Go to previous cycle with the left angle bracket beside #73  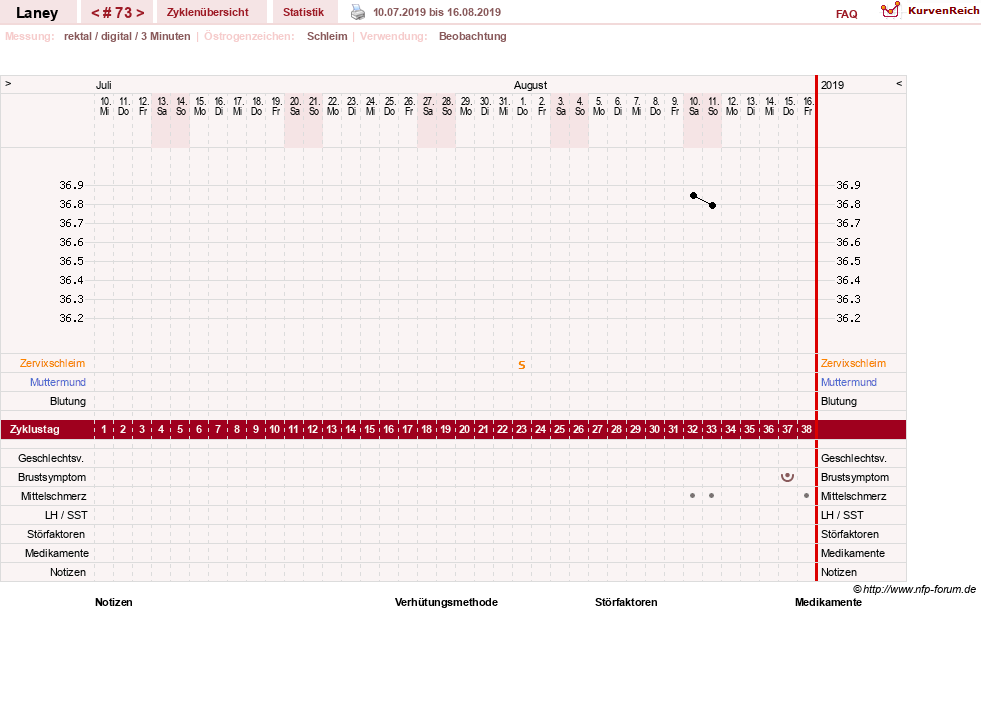point(96,13)
